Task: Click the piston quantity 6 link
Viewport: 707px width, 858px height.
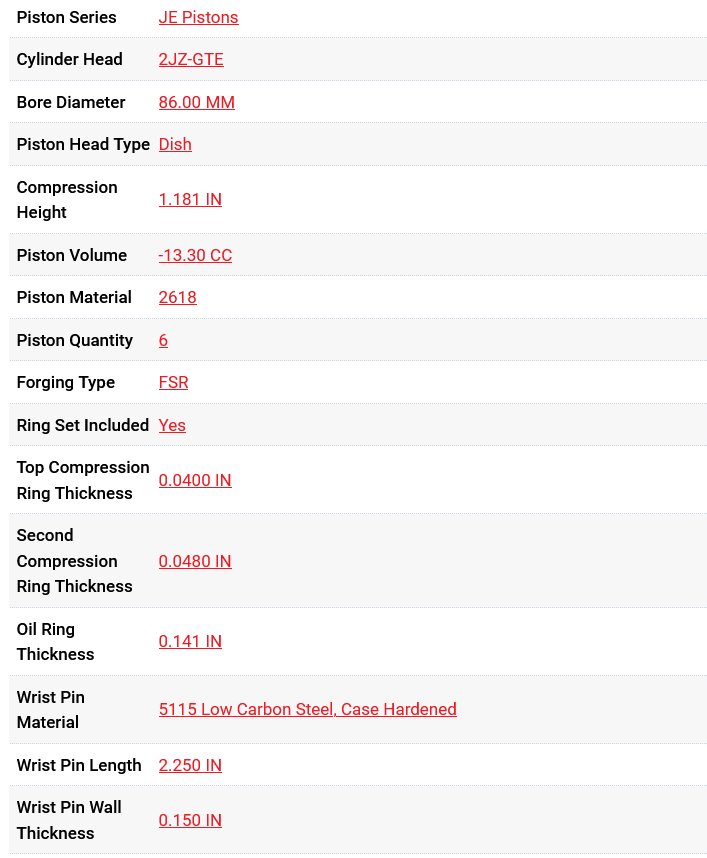Action: (x=163, y=340)
